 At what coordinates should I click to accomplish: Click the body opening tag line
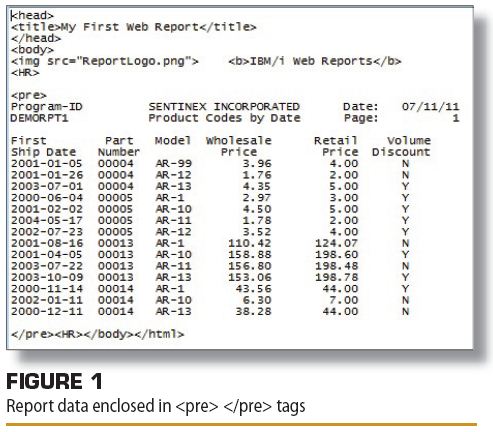pos(32,50)
